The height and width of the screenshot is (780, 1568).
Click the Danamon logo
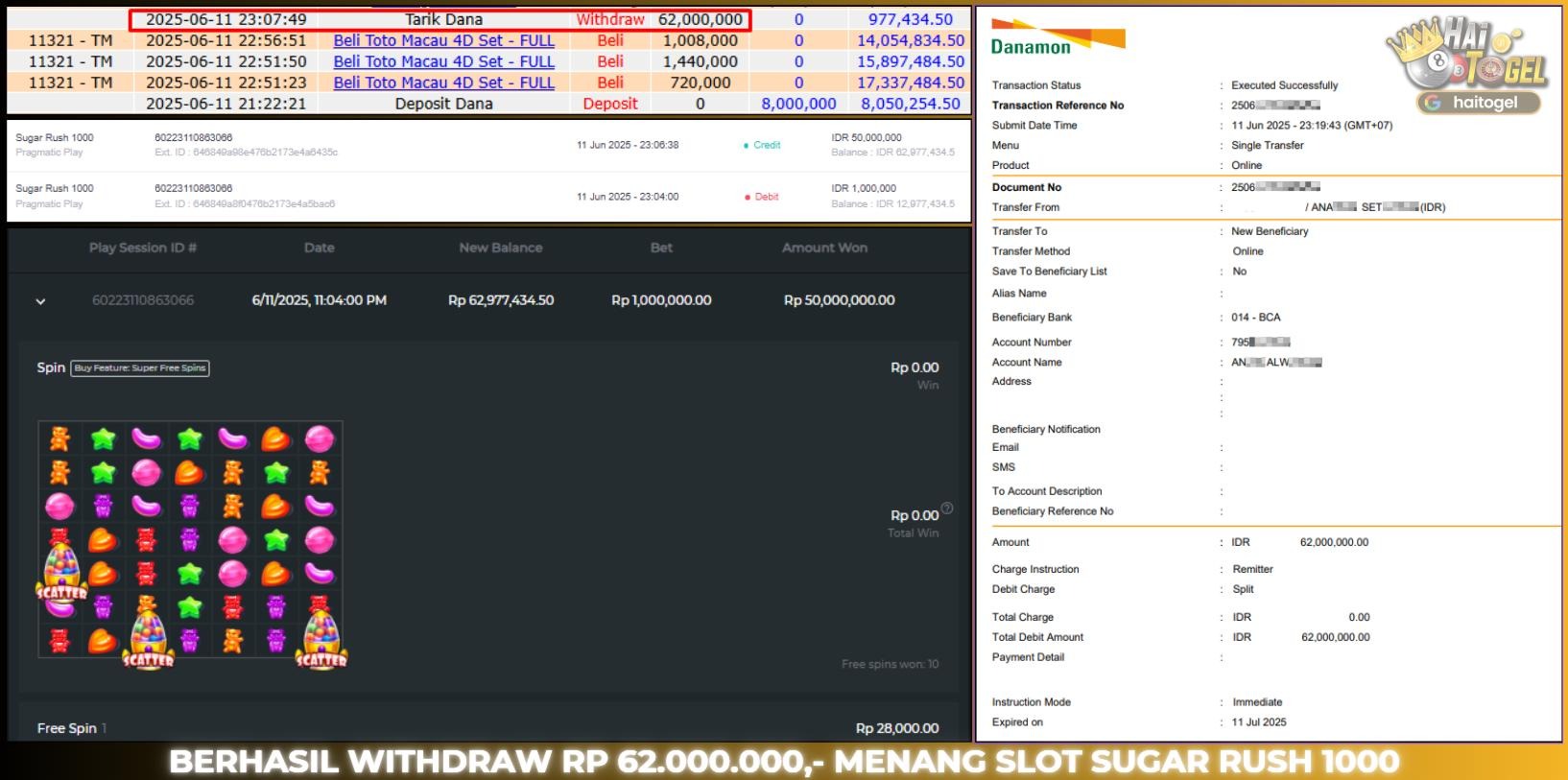tap(1057, 37)
